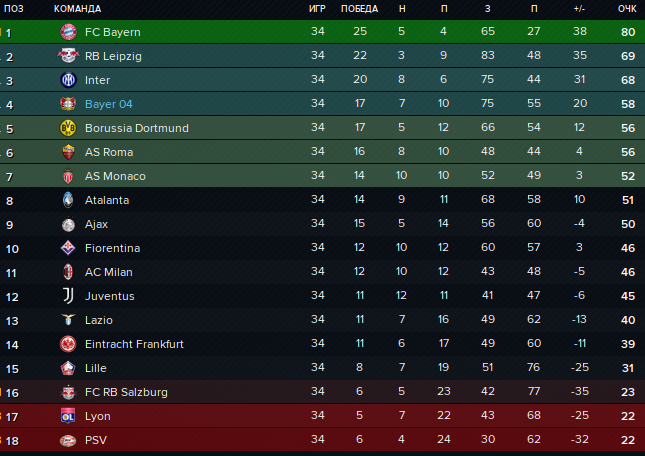The width and height of the screenshot is (645, 456).
Task: Click the FC Bayern club crest
Action: [x=68, y=32]
